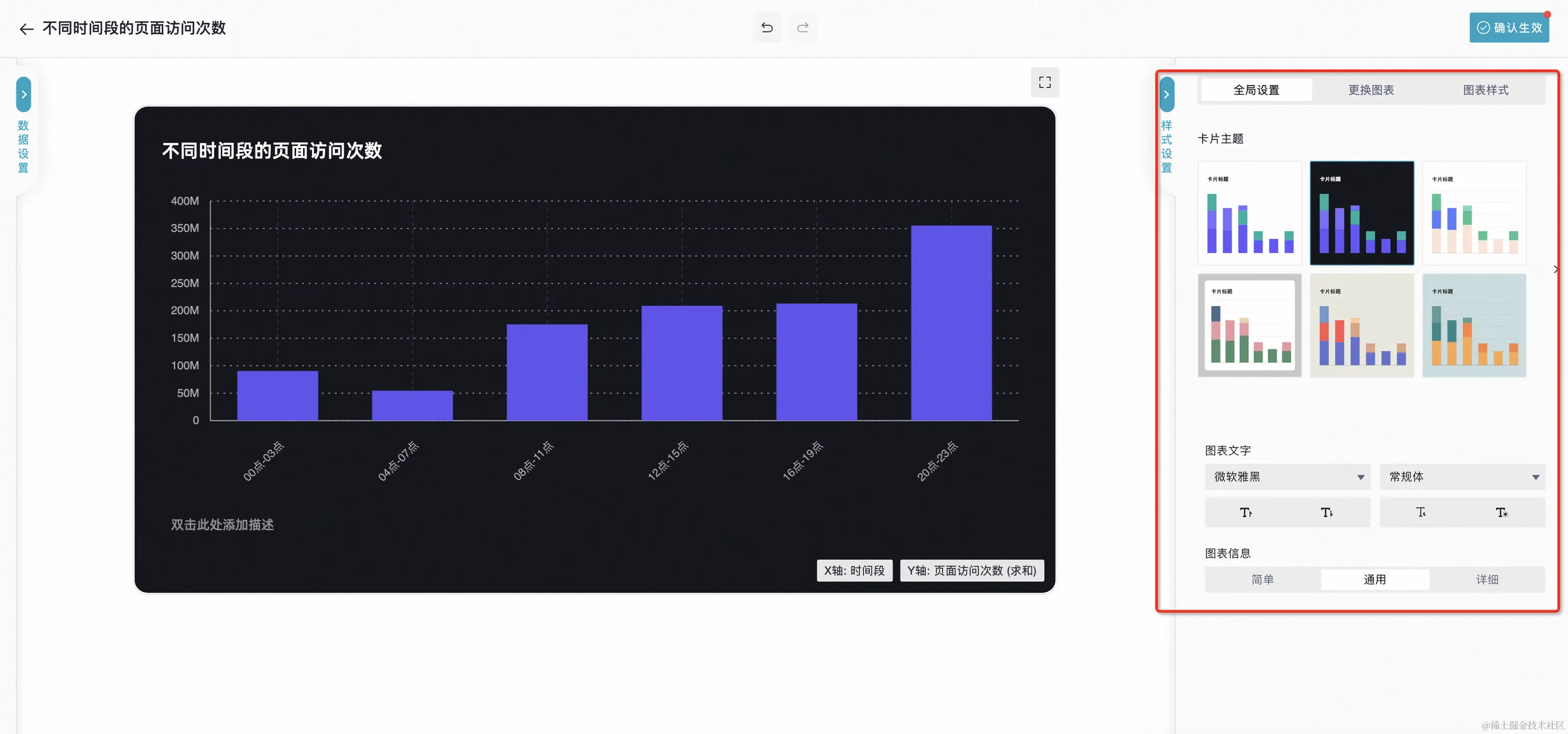1568x734 pixels.
Task: Click the X轴: 时间段 label button
Action: (x=853, y=570)
